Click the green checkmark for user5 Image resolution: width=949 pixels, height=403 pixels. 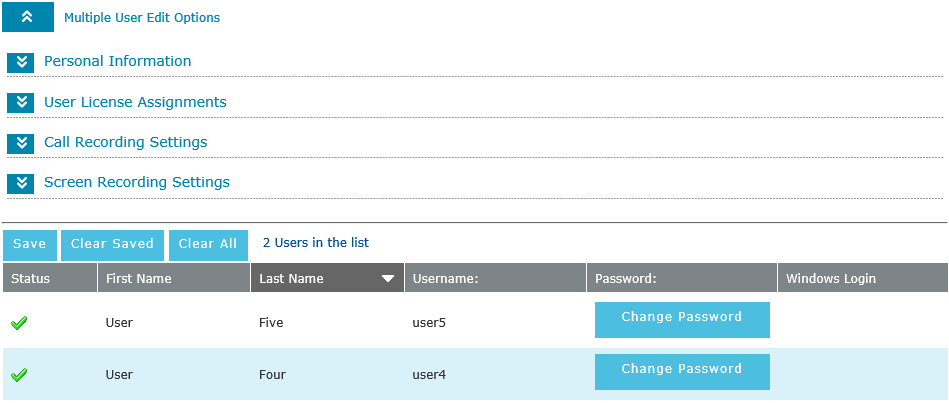(x=19, y=323)
